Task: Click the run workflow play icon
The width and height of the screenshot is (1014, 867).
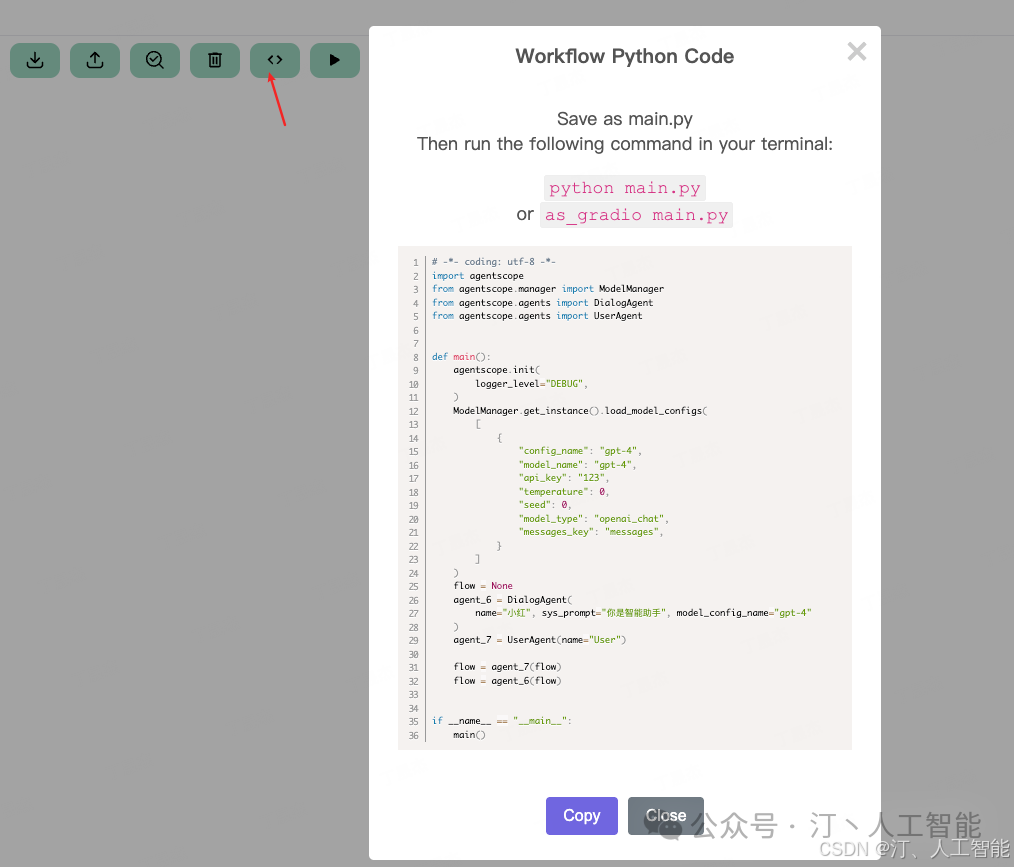Action: coord(335,61)
